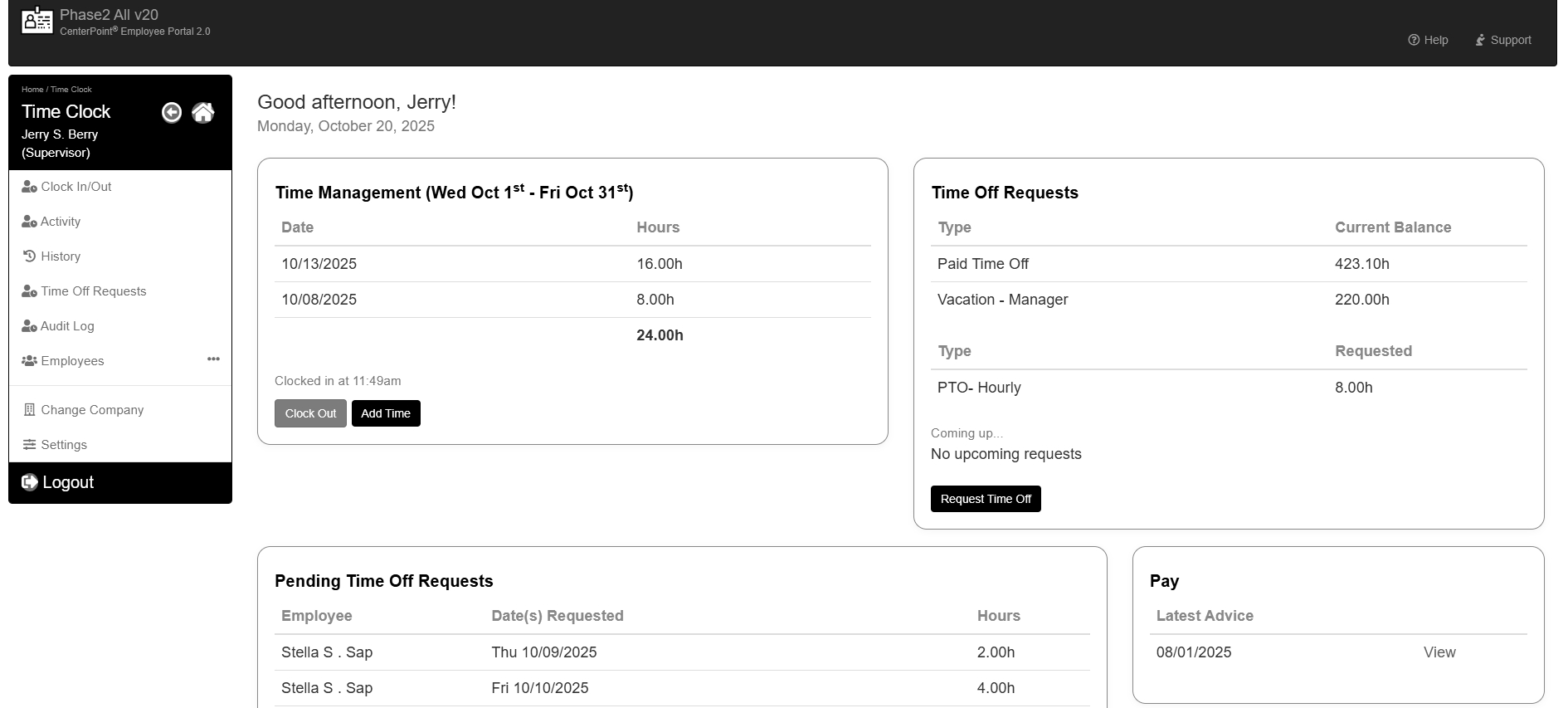
Task: Click the History clock icon
Action: coord(29,256)
